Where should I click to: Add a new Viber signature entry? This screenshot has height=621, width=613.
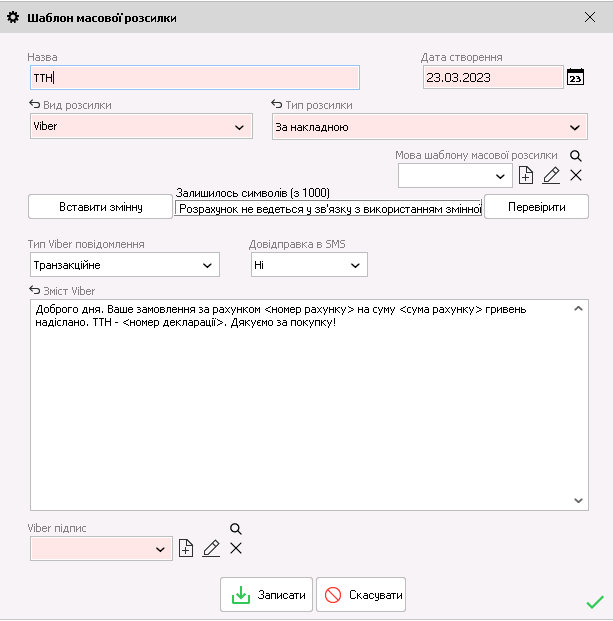186,549
